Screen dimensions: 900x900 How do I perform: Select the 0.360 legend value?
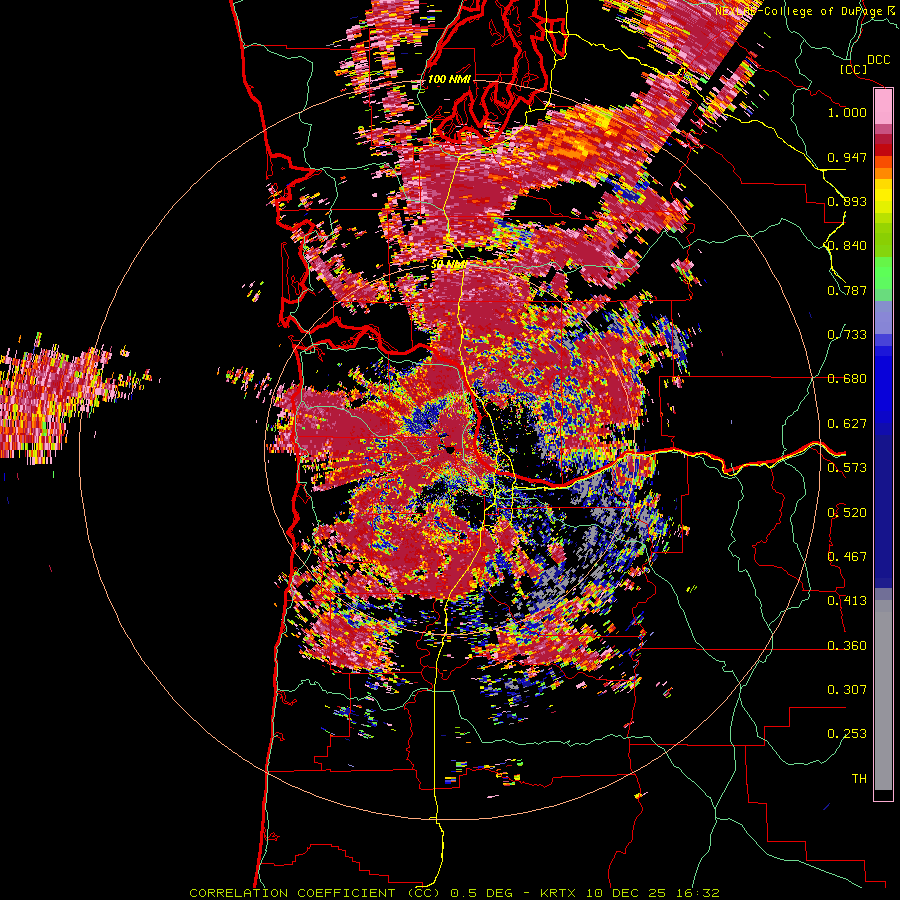847,646
